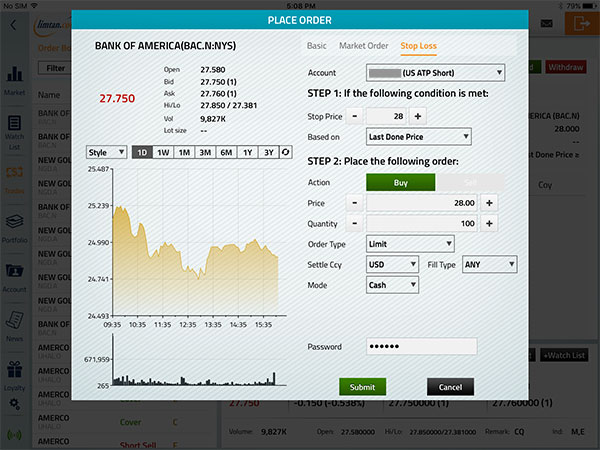
Task: Open the Settle Ccy USD dropdown
Action: (392, 264)
